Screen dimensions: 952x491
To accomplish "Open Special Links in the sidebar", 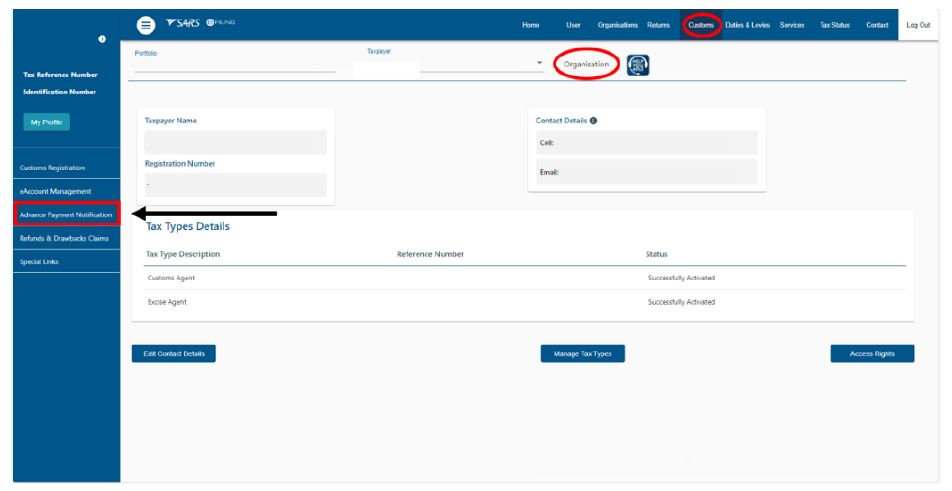I will pyautogui.click(x=67, y=262).
